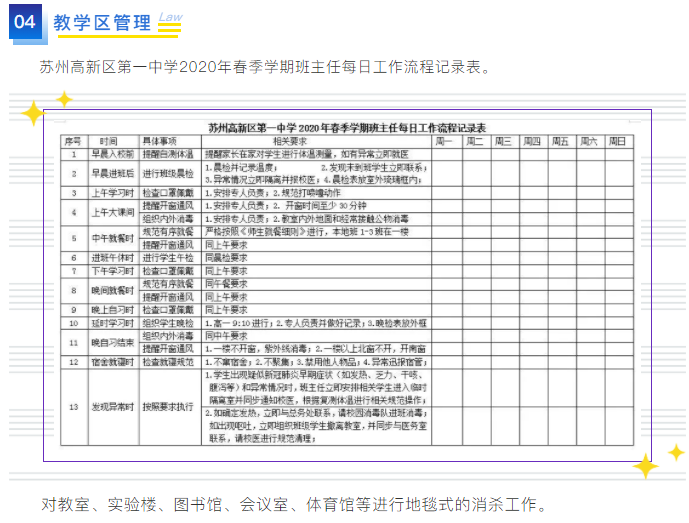The height and width of the screenshot is (523, 689).
Task: Open the embedded work-flow record table image
Action: [347, 285]
